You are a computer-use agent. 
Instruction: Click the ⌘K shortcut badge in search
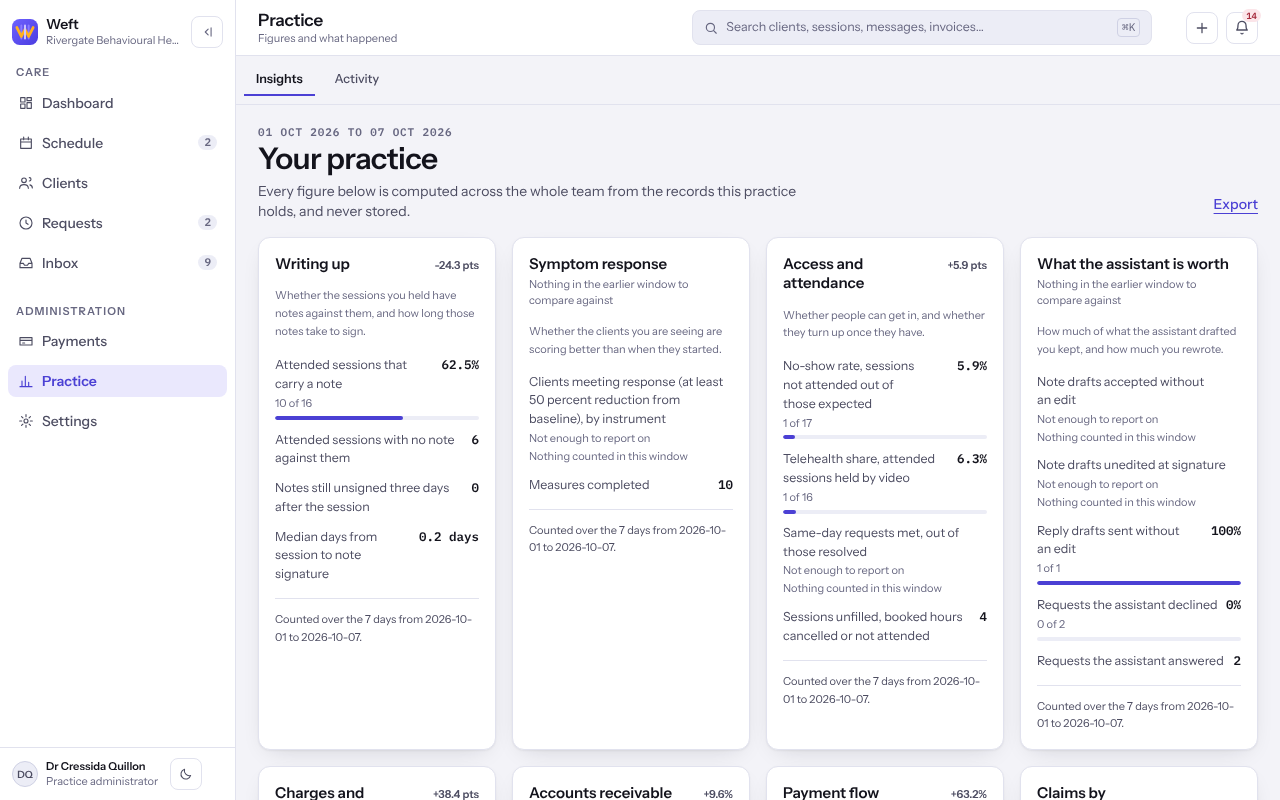[1128, 28]
